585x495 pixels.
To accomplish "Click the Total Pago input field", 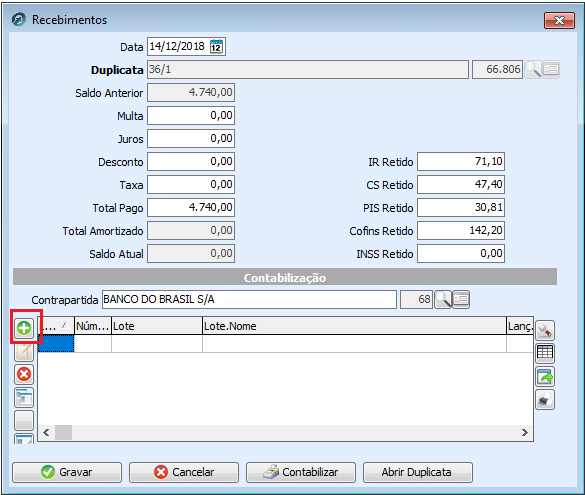I will coord(191,207).
